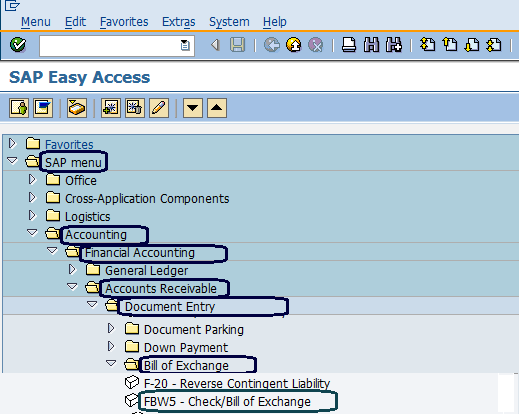Expand the Favorites folder node
The width and height of the screenshot is (519, 414).
[x=12, y=144]
